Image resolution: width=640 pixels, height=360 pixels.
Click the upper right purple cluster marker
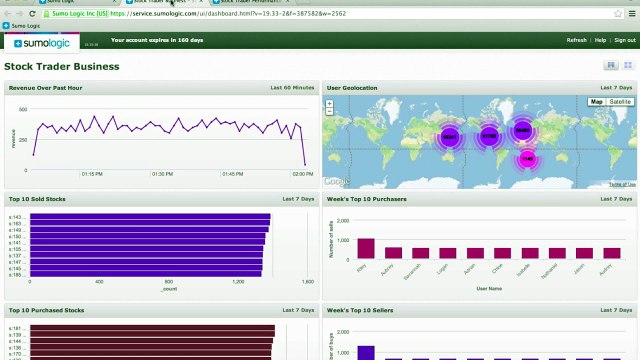pyautogui.click(x=522, y=131)
